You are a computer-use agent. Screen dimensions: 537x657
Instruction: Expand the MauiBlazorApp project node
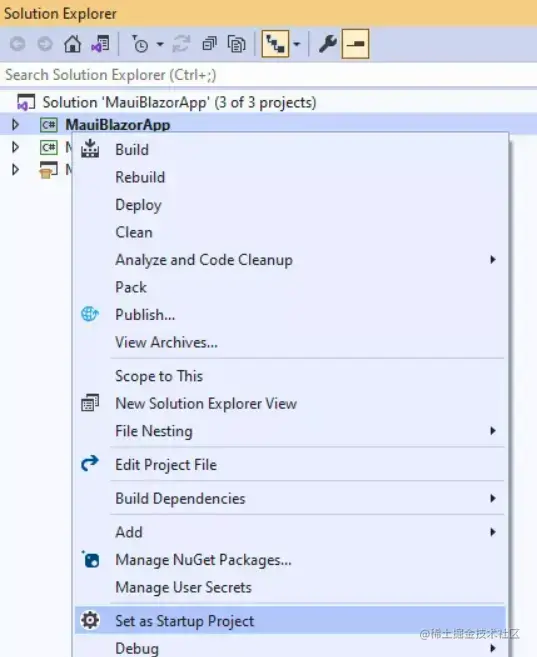click(15, 124)
